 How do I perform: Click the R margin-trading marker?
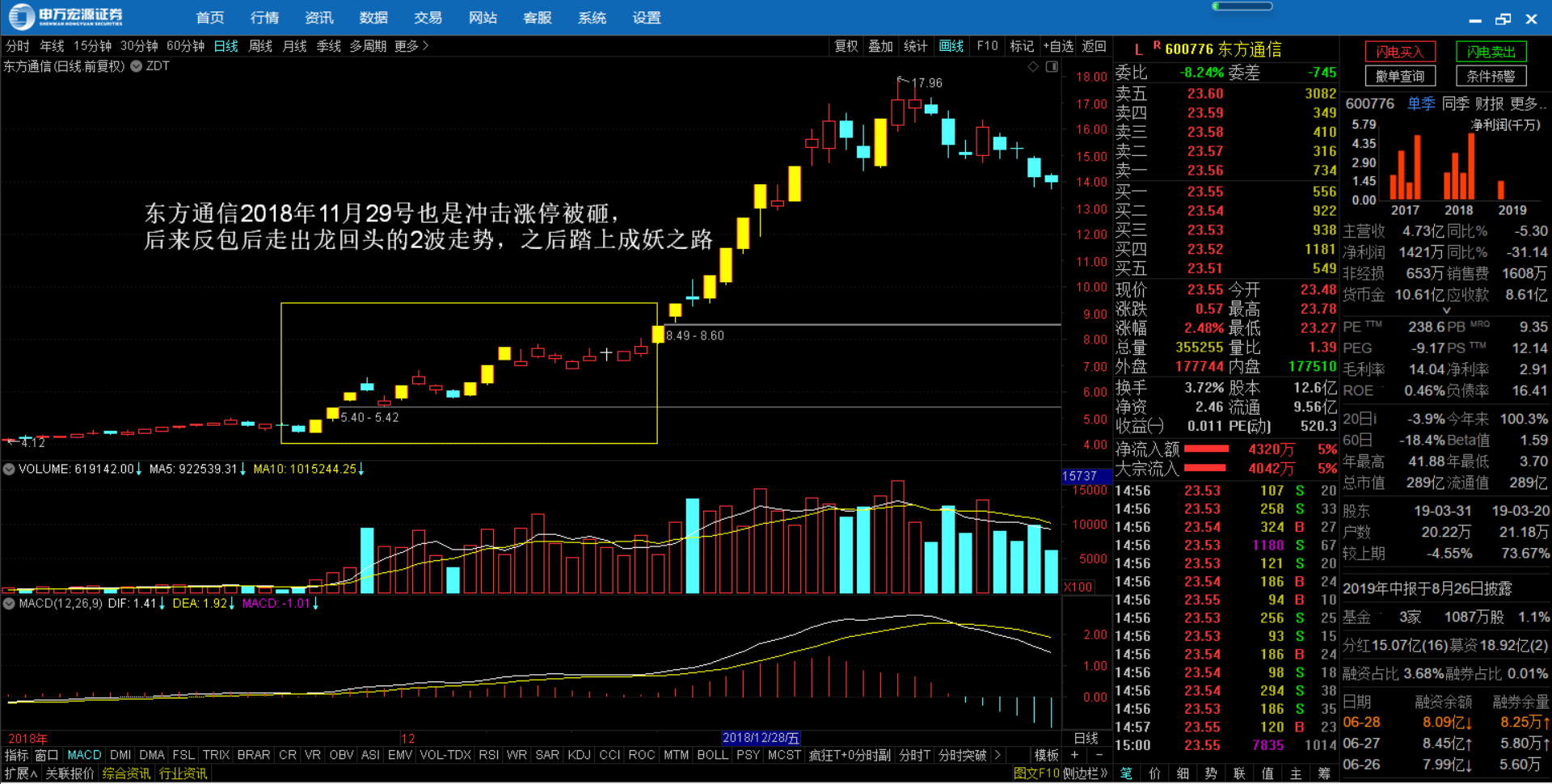pyautogui.click(x=1157, y=45)
